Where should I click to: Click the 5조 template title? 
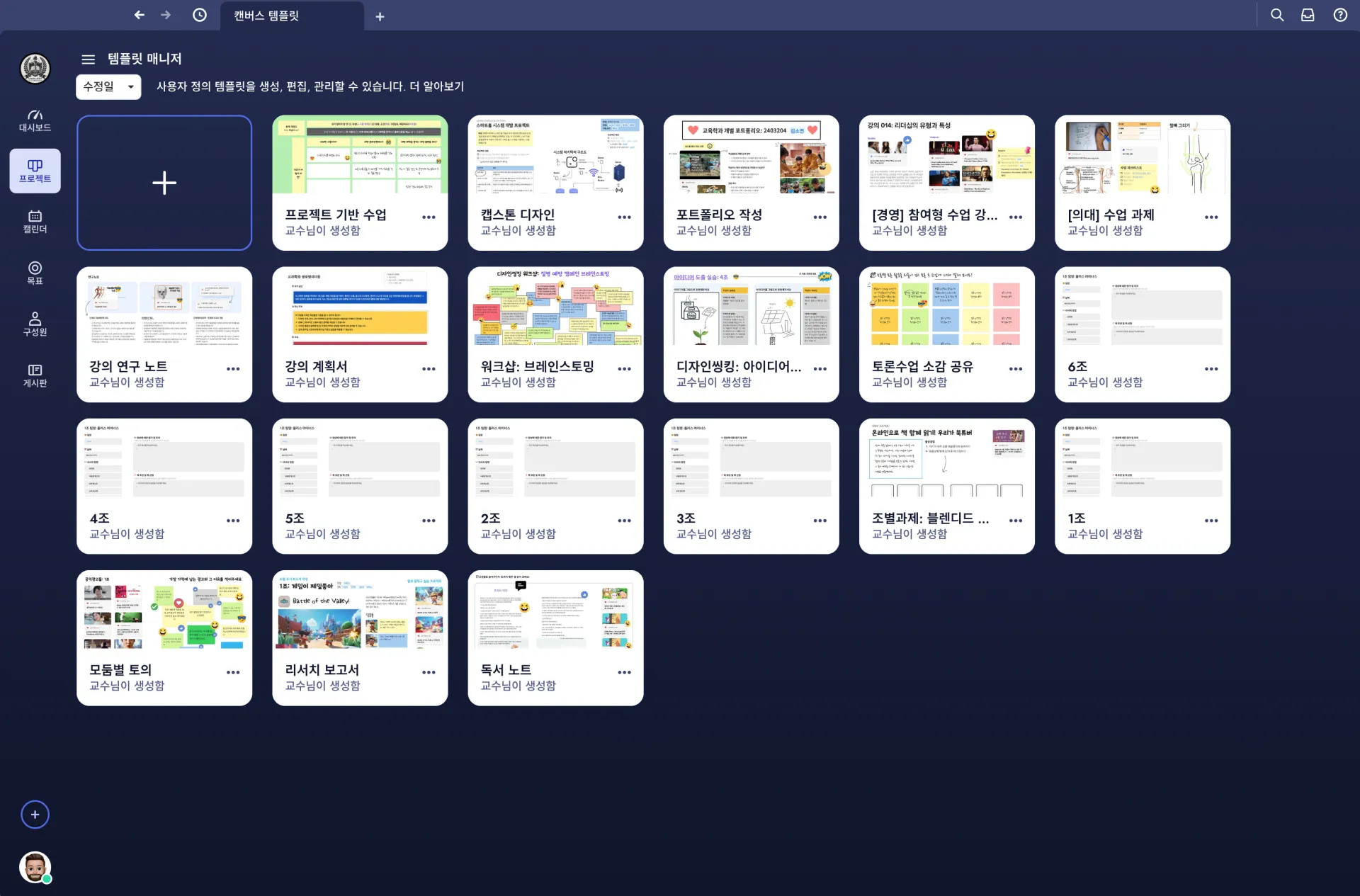[295, 518]
